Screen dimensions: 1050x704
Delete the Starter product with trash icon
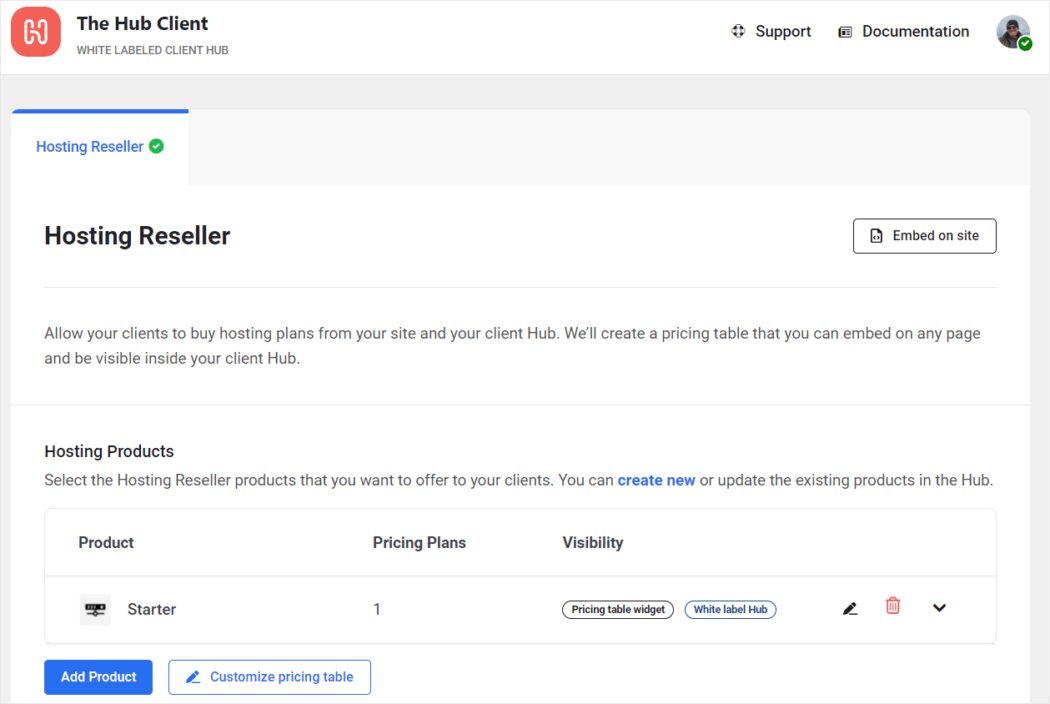(893, 606)
